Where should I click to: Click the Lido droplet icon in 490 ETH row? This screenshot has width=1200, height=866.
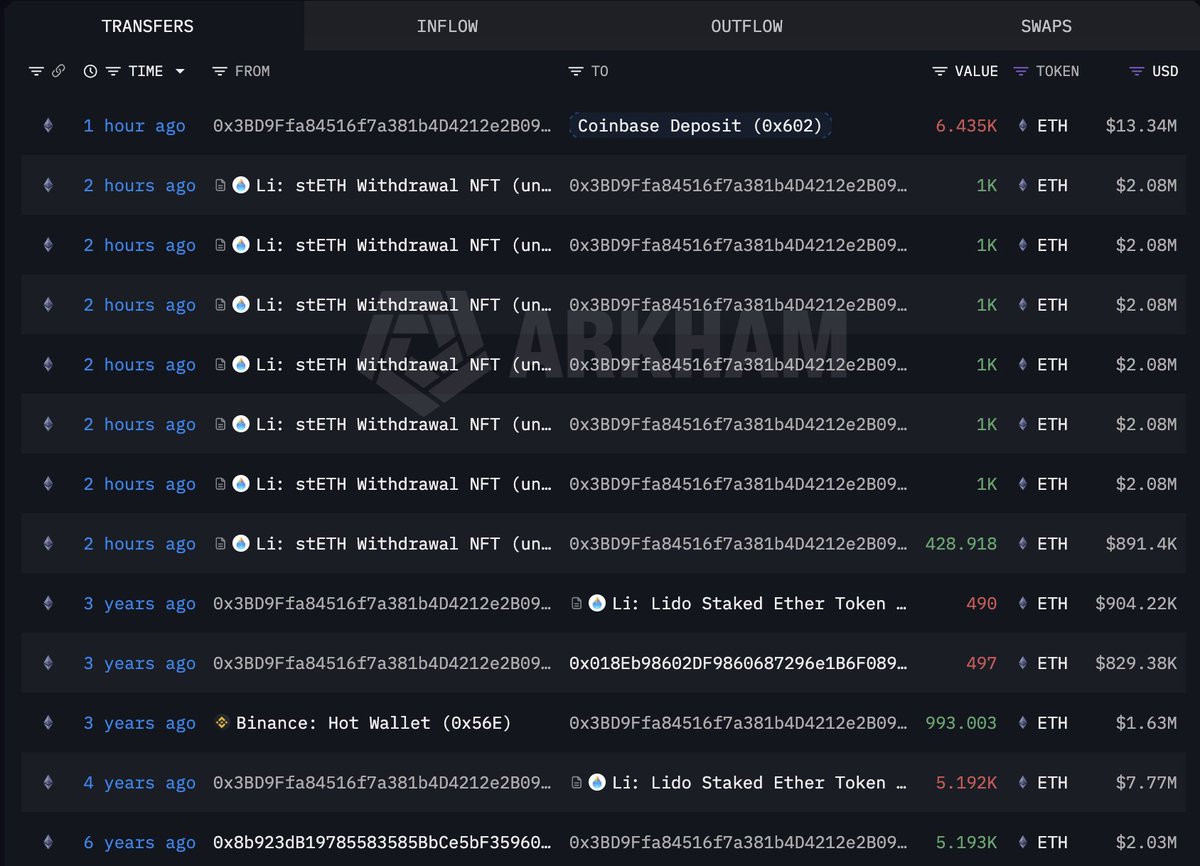(x=597, y=604)
